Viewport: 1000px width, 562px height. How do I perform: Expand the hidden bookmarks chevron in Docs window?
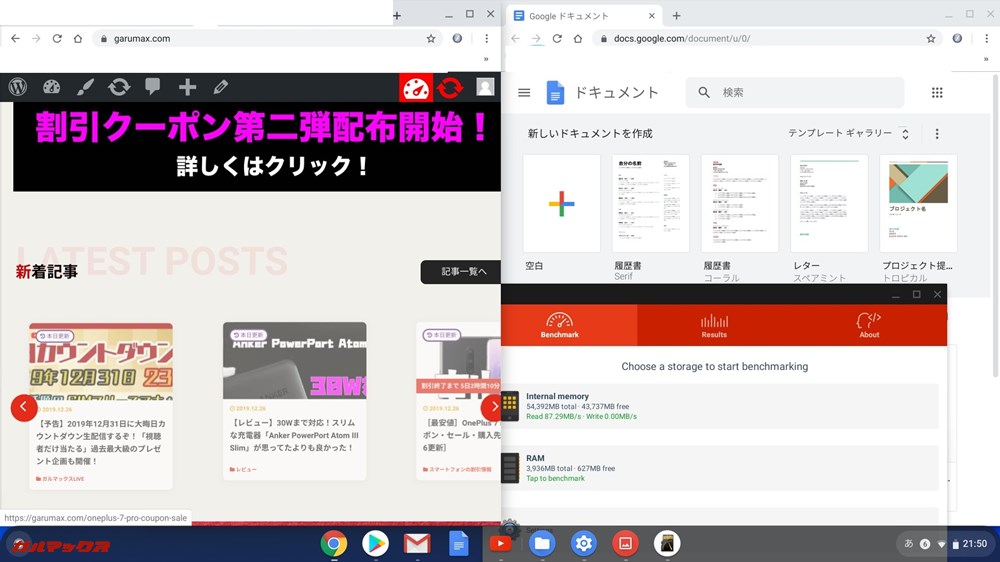coord(986,59)
